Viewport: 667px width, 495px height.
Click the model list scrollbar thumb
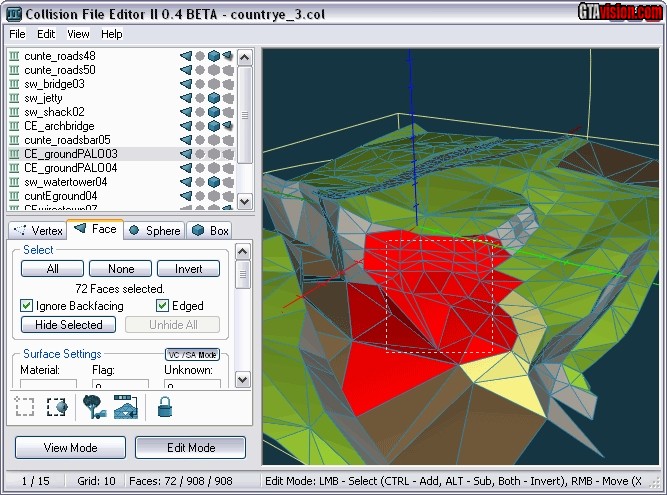245,114
